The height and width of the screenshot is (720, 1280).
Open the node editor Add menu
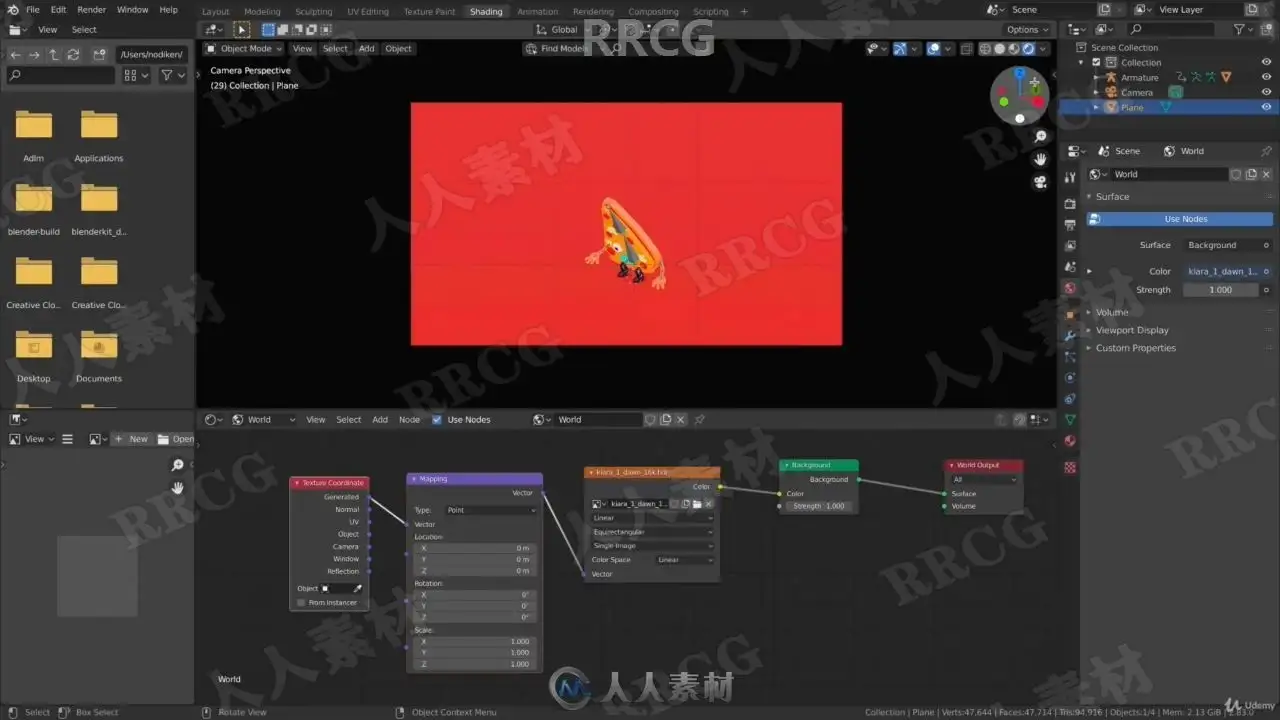[x=380, y=420]
